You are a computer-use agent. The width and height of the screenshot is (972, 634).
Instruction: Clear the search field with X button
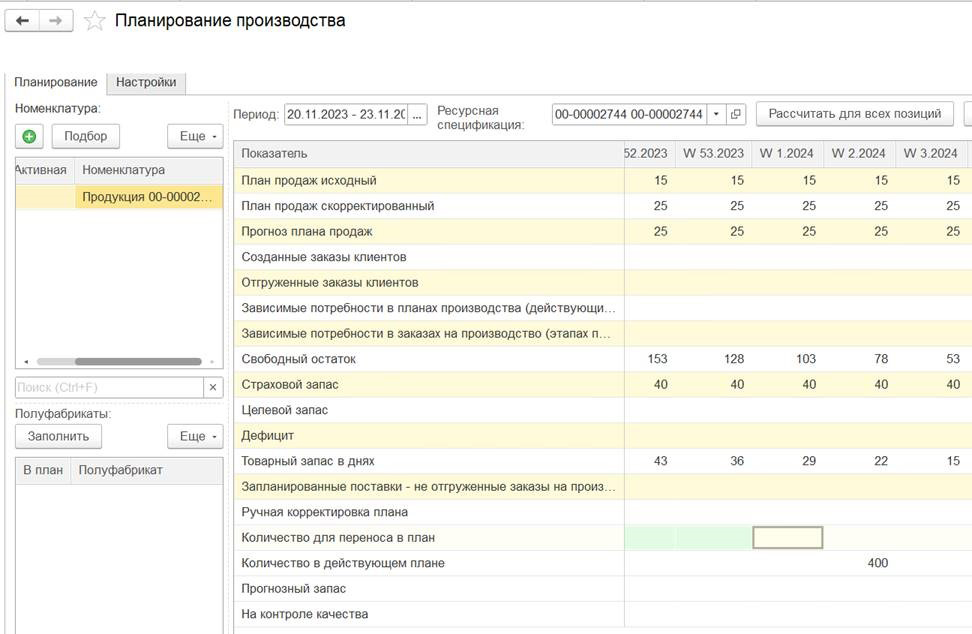[x=213, y=387]
